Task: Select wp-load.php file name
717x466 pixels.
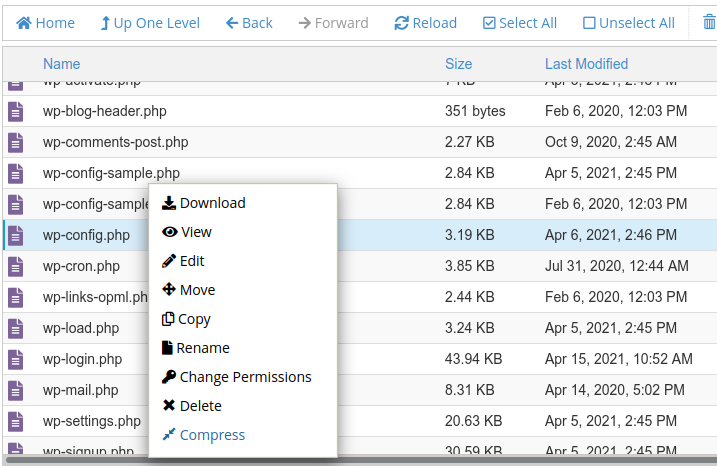Action: (81, 328)
